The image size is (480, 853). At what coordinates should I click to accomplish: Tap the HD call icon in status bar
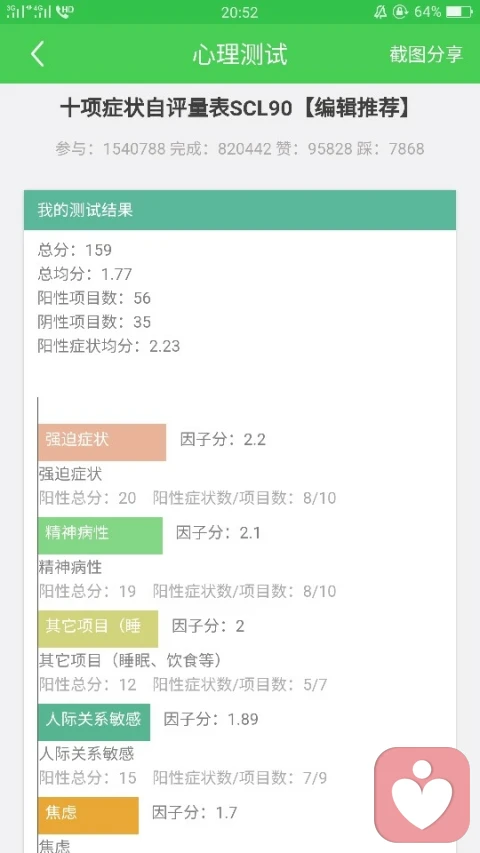(65, 11)
